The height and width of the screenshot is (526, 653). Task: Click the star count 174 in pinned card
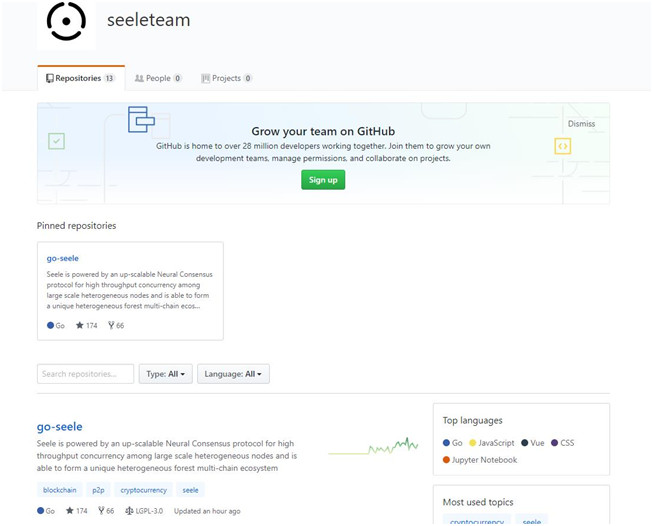coord(87,325)
